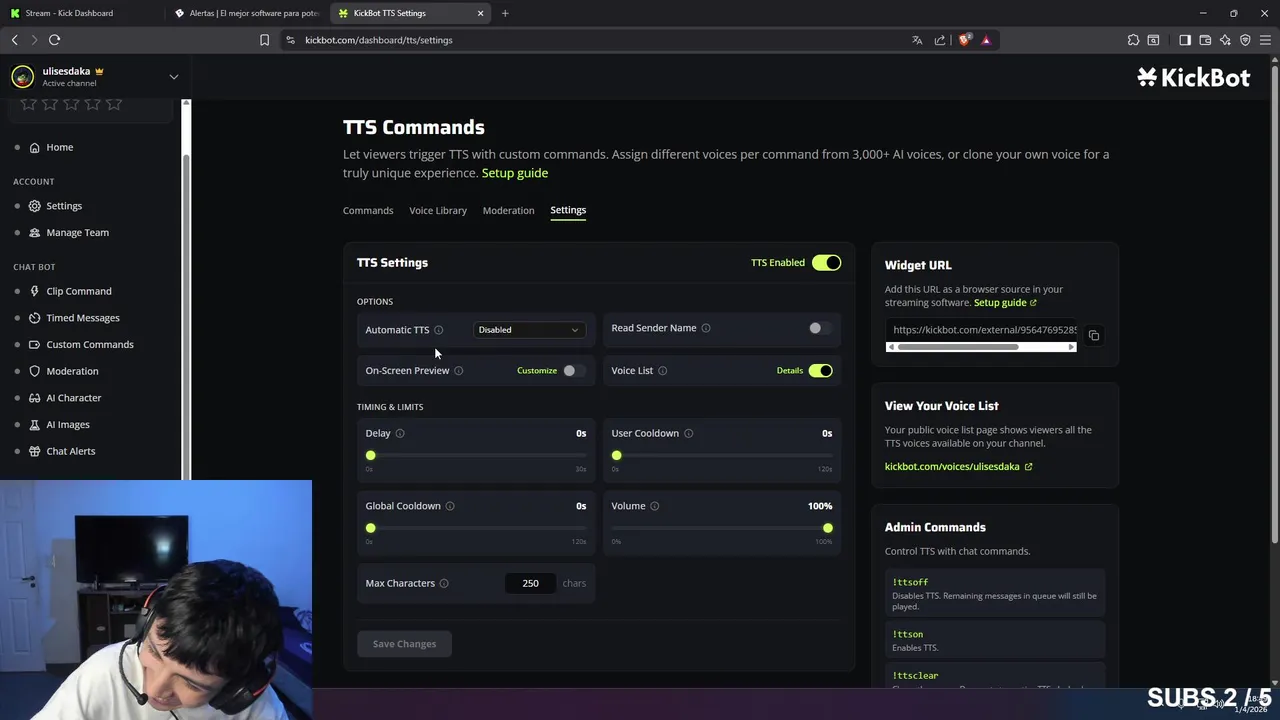Screen dimensions: 1280x720
Task: Switch to the Moderation tab under TTS Commands
Action: click(x=508, y=210)
